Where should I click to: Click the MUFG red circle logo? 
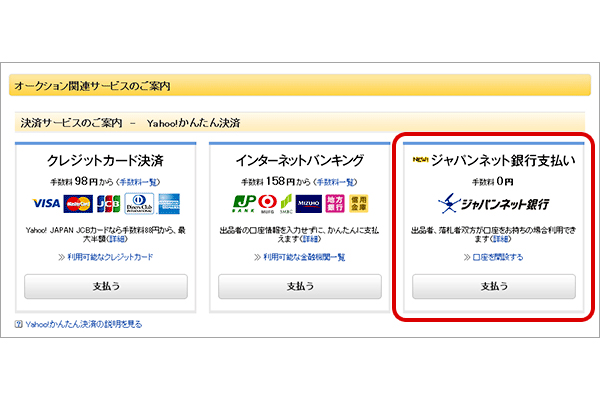[269, 203]
